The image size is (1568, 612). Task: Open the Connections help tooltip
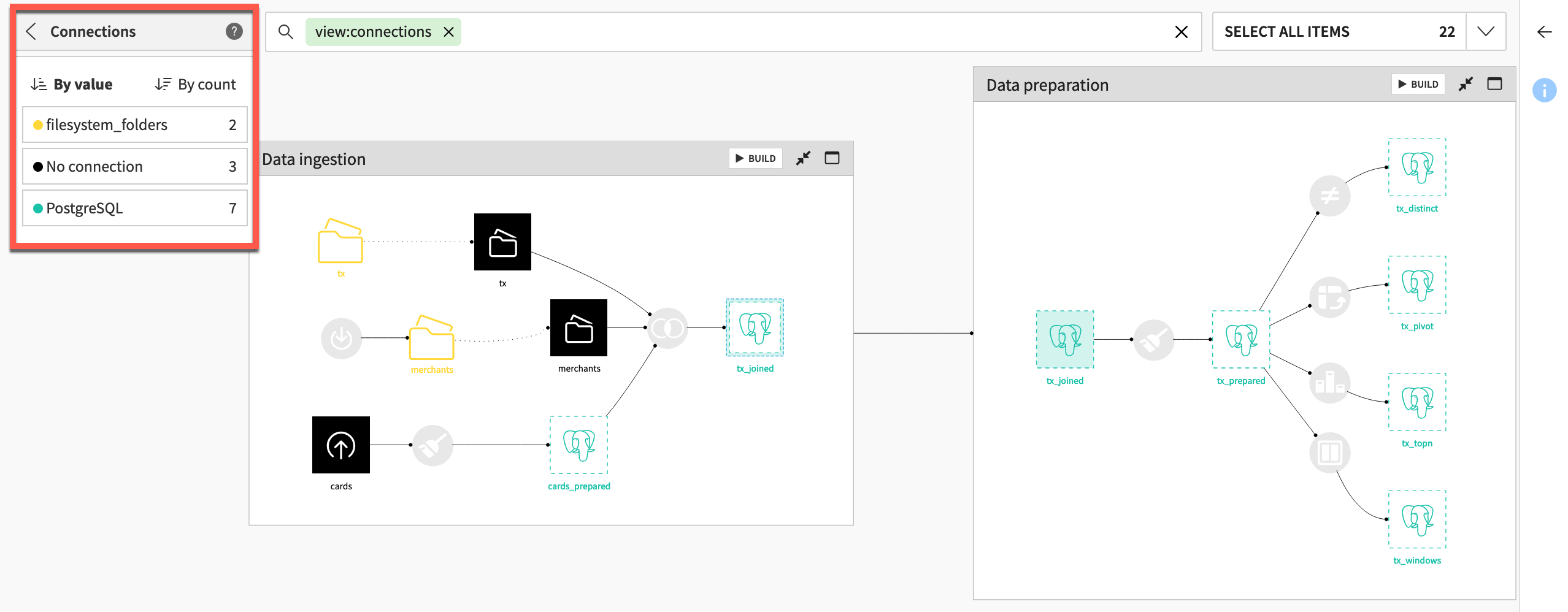click(234, 31)
